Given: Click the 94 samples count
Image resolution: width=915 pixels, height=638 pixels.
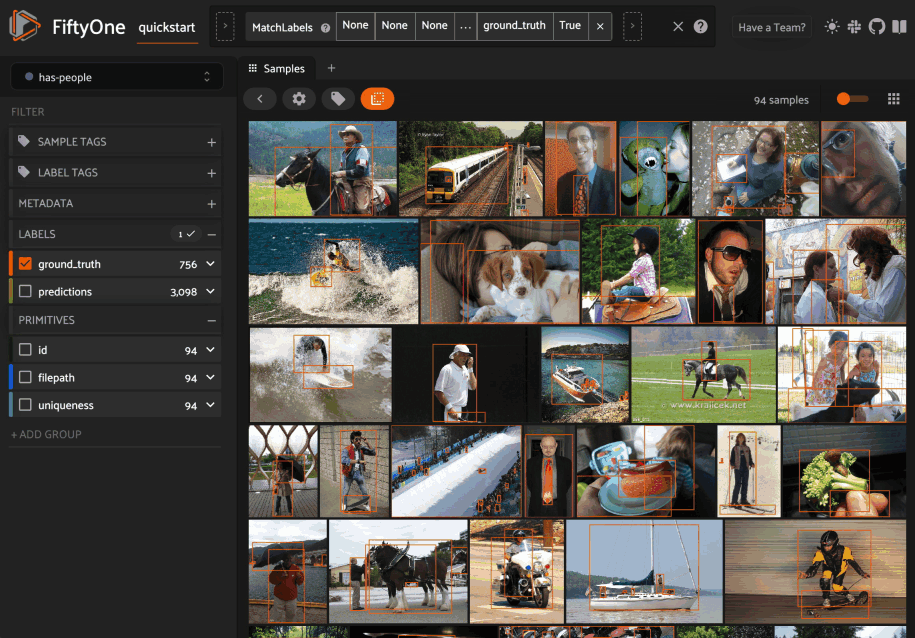Looking at the screenshot, I should [781, 100].
